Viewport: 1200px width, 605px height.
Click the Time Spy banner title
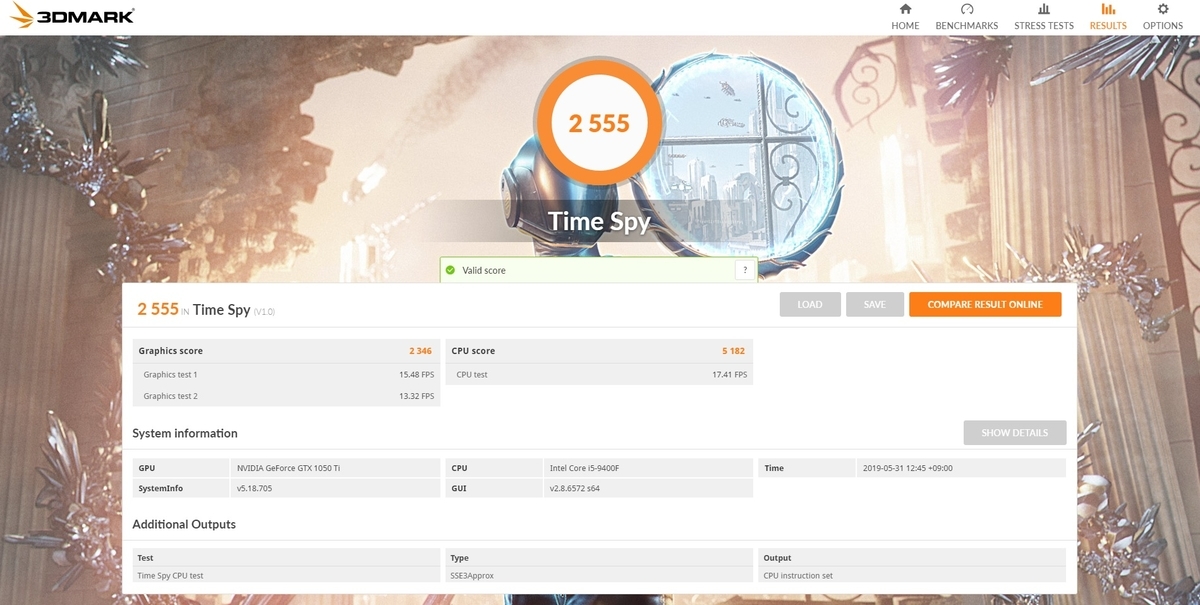pos(599,222)
